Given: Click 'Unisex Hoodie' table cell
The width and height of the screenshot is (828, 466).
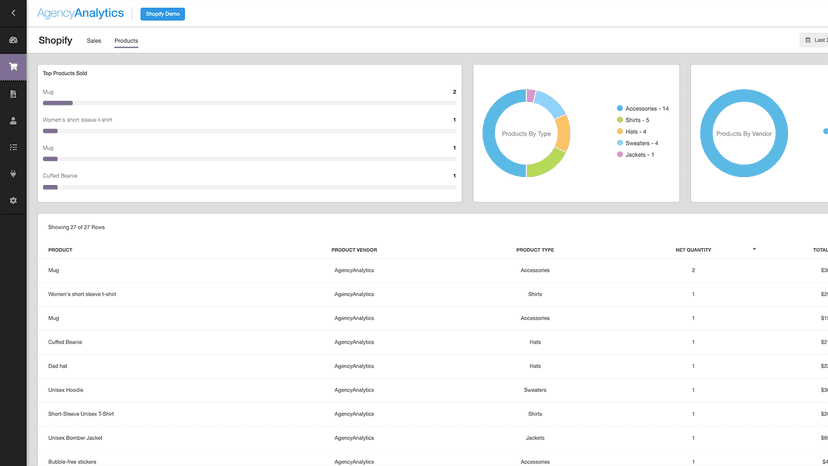Looking at the screenshot, I should [65, 390].
